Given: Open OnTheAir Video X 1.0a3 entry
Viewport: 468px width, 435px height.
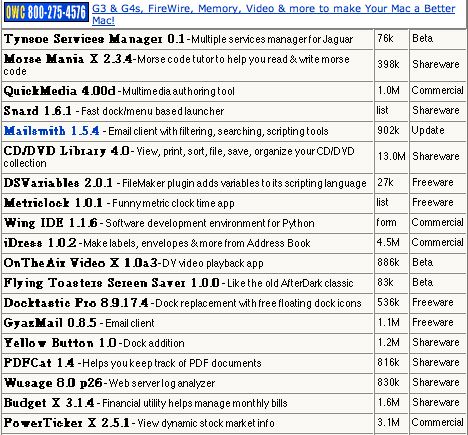Looking at the screenshot, I should click(80, 263).
